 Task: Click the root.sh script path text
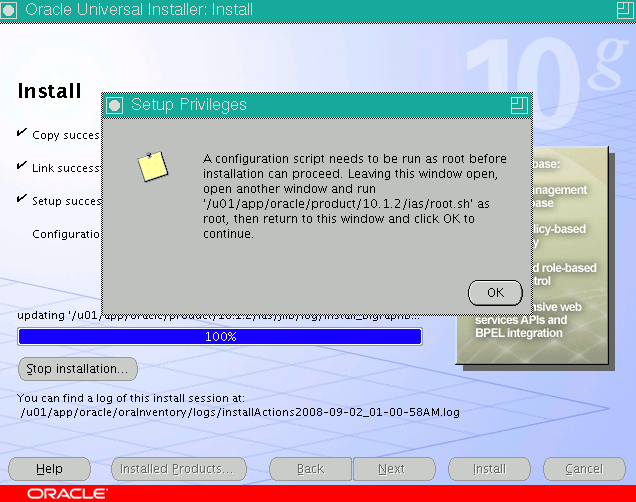tap(338, 204)
